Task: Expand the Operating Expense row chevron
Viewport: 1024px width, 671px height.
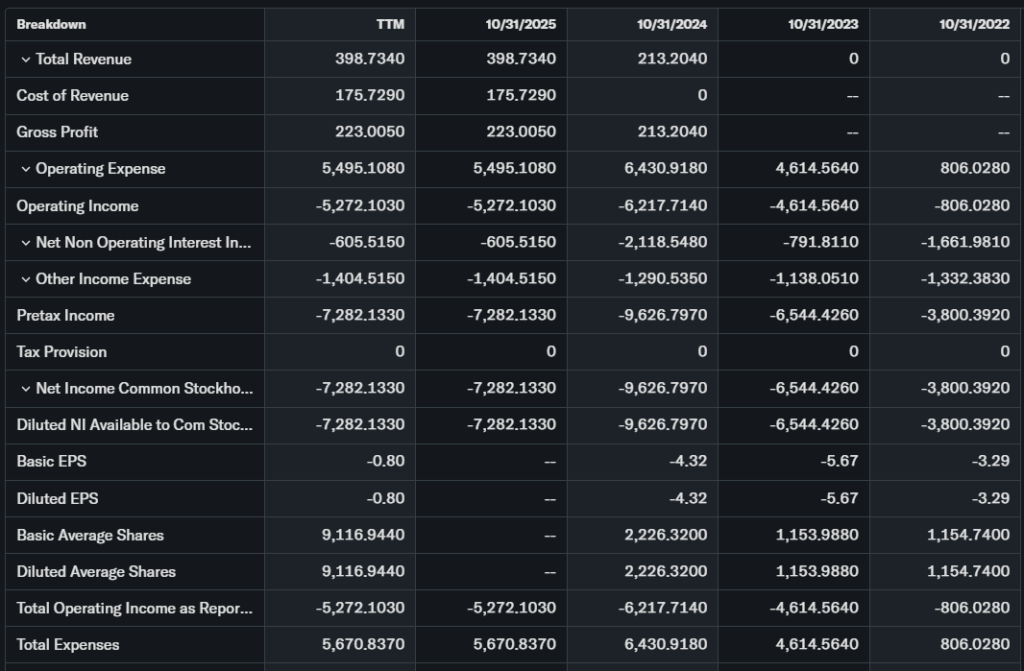Action: click(x=25, y=169)
